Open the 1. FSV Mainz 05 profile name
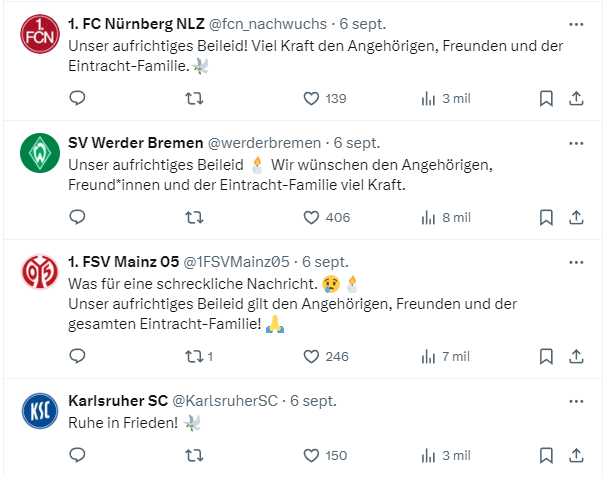603x477 pixels. tap(123, 262)
